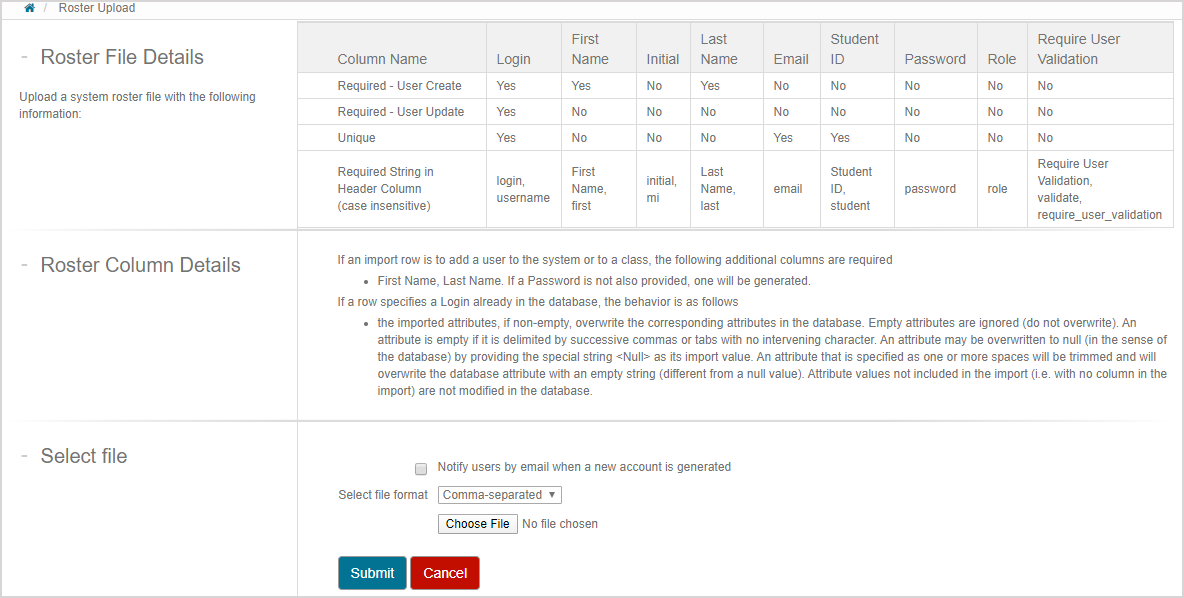Viewport: 1184px width, 598px height.
Task: Click the Student ID column header
Action: (854, 49)
